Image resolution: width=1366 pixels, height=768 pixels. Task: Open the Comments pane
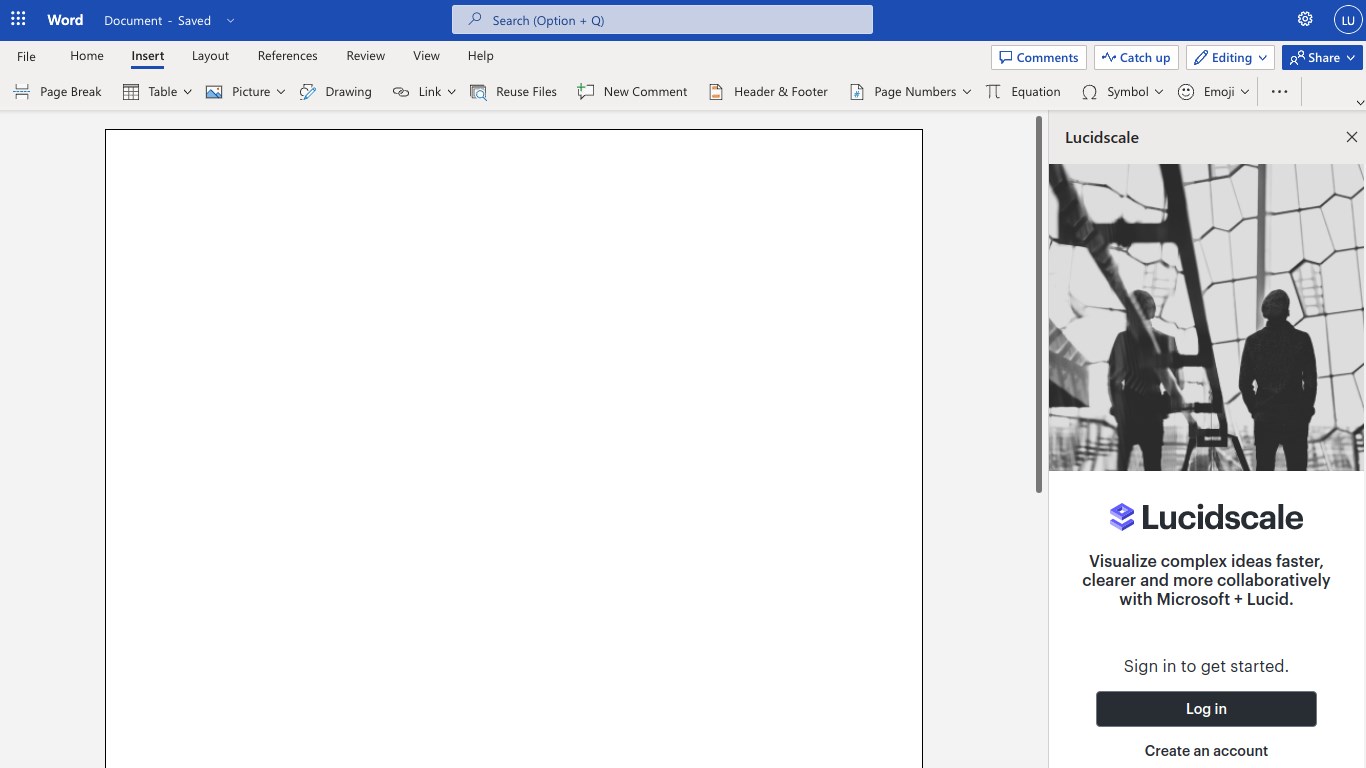(1039, 58)
